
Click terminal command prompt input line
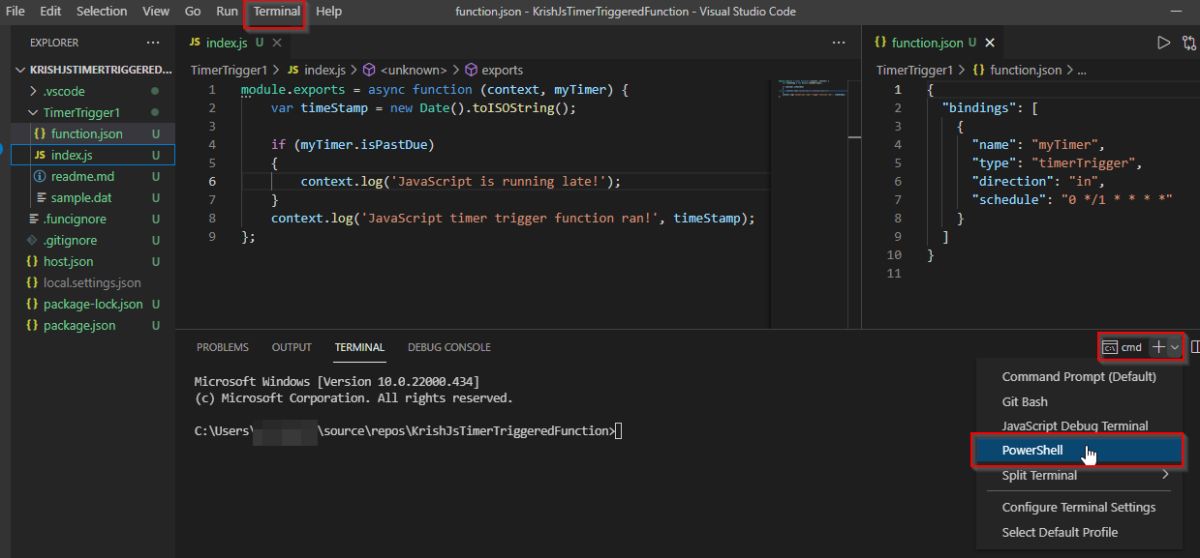(408, 431)
